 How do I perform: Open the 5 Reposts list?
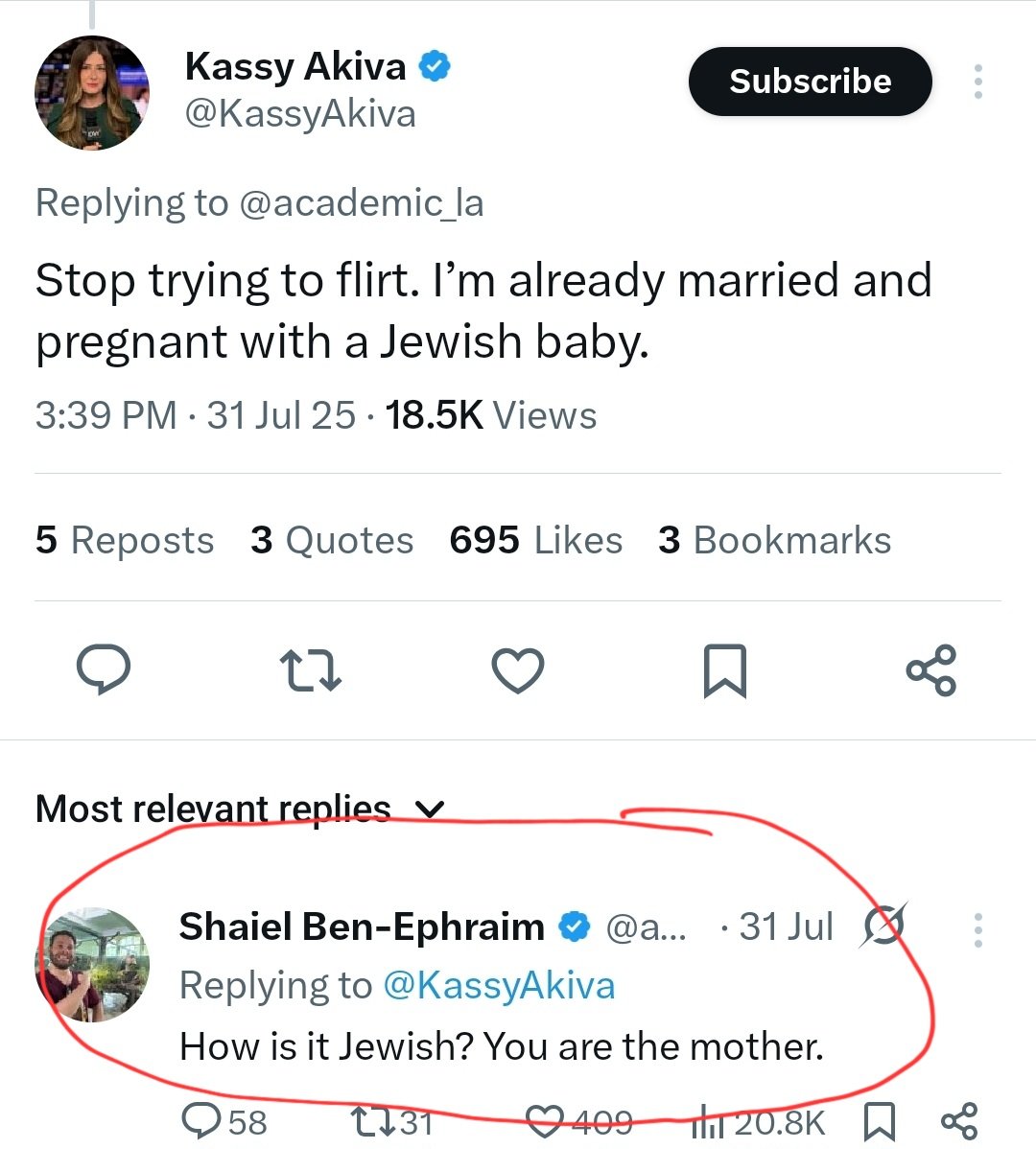click(x=125, y=540)
